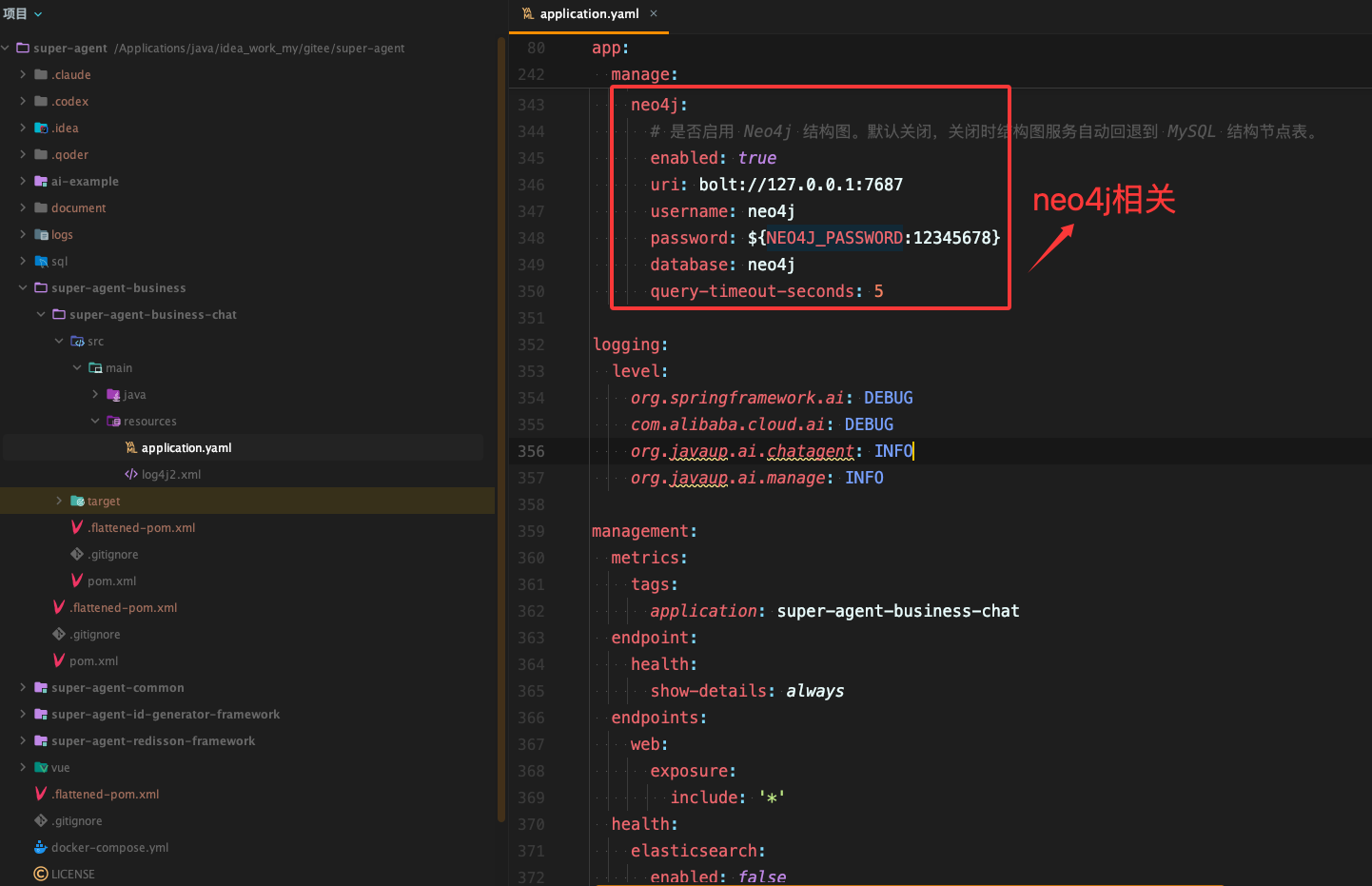Click the log4j2.xml file icon

click(131, 474)
